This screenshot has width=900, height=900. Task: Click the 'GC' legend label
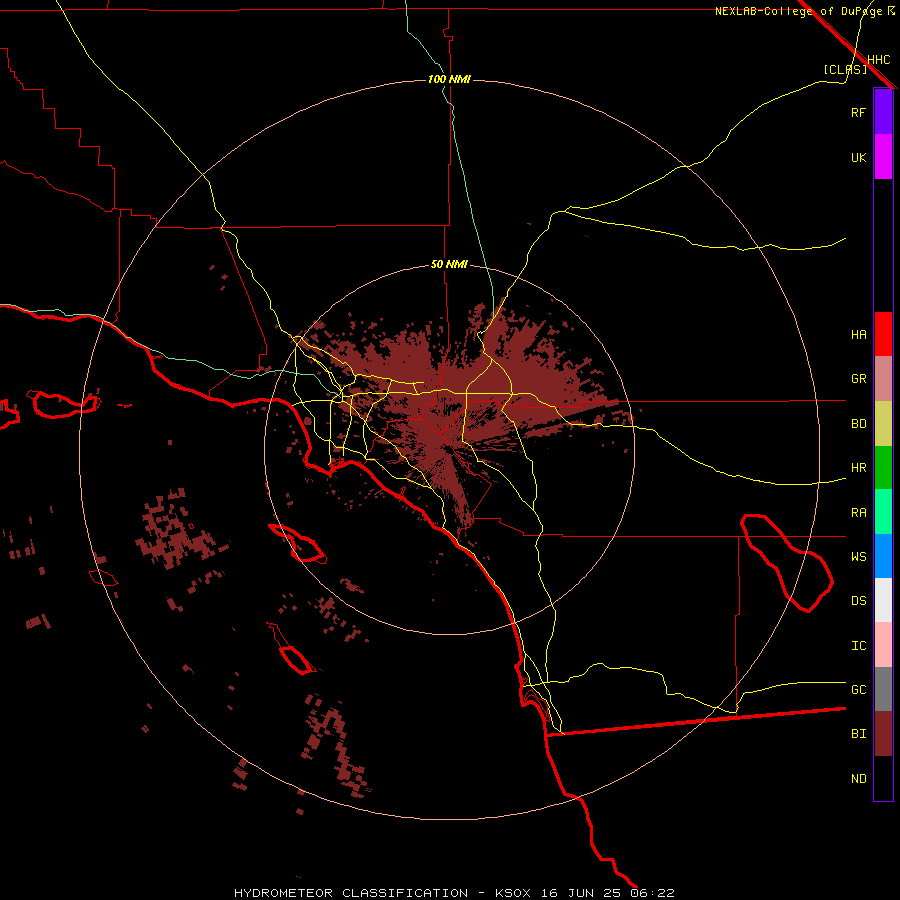[x=858, y=690]
